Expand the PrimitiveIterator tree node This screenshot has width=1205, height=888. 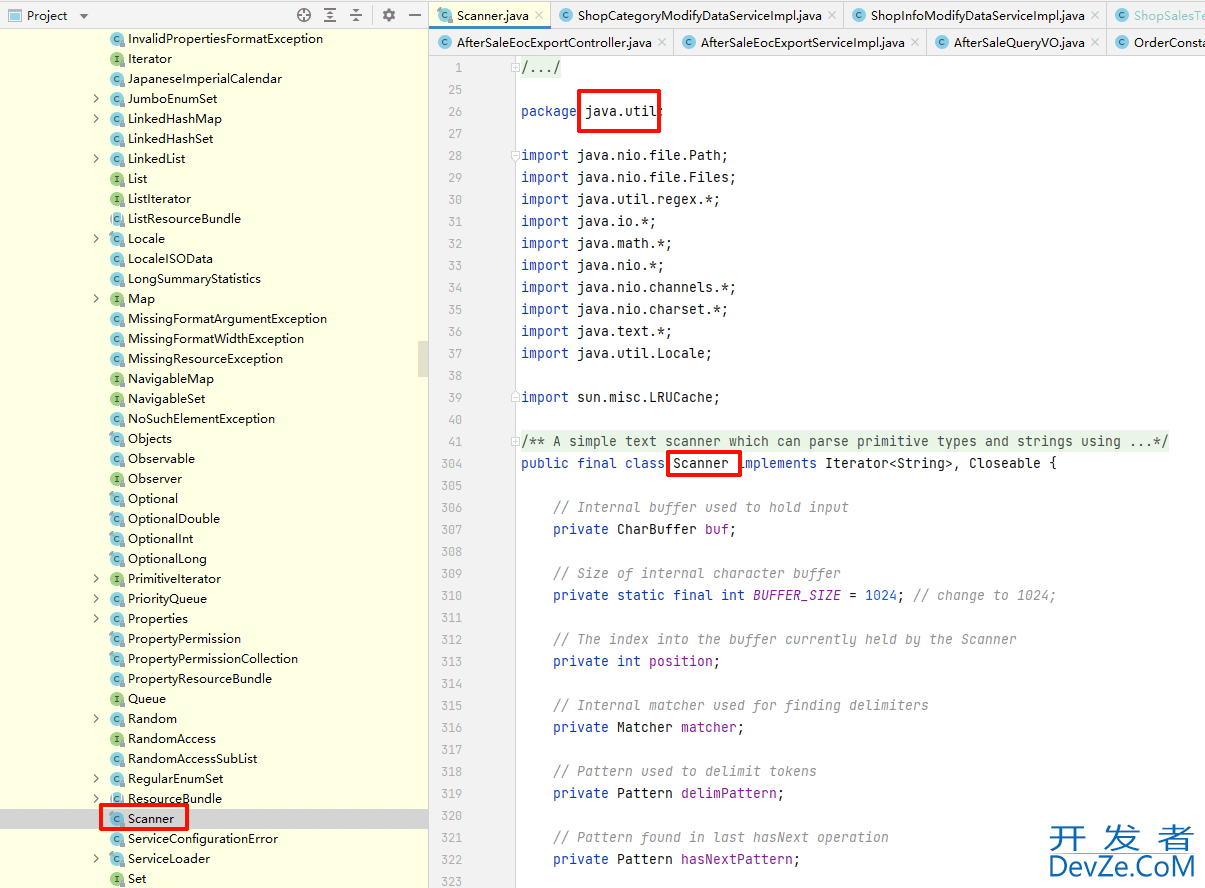coord(96,578)
